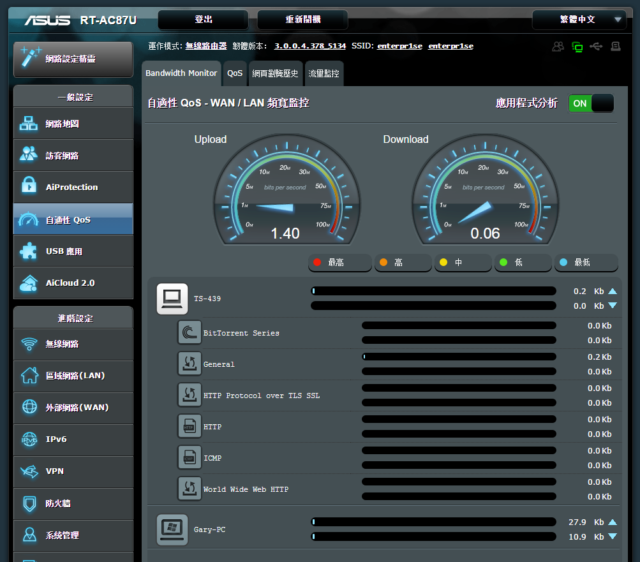
Task: Click the Adaptive QoS gauge icon
Action: (29, 219)
